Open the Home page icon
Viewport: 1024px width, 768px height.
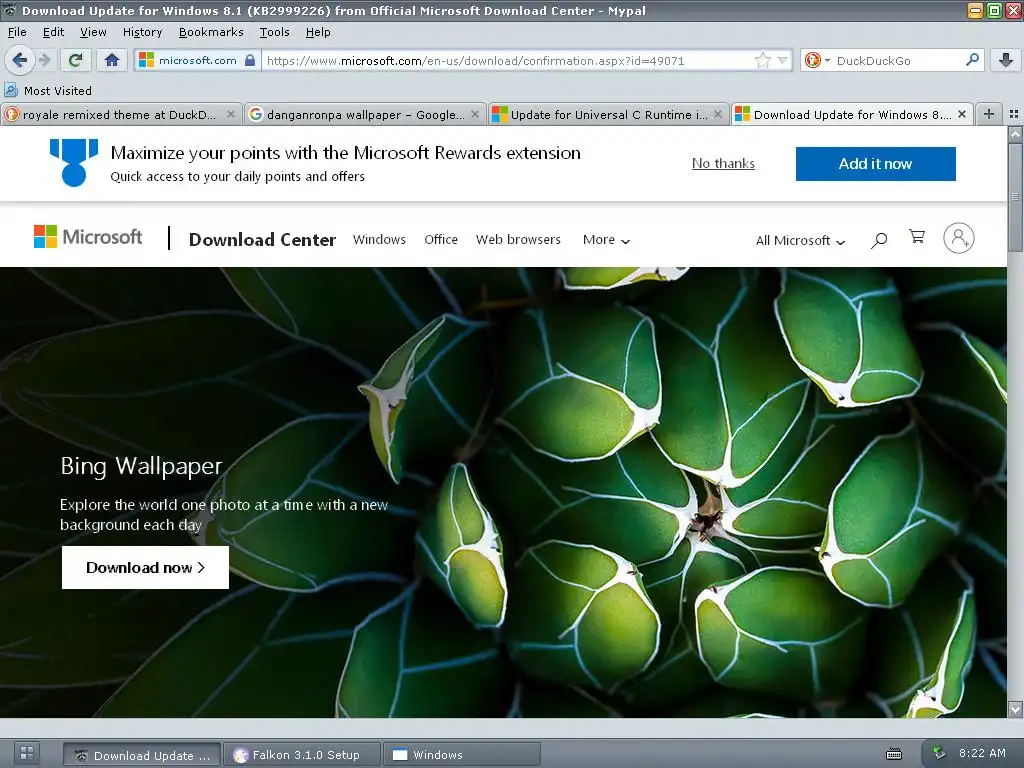click(x=112, y=61)
